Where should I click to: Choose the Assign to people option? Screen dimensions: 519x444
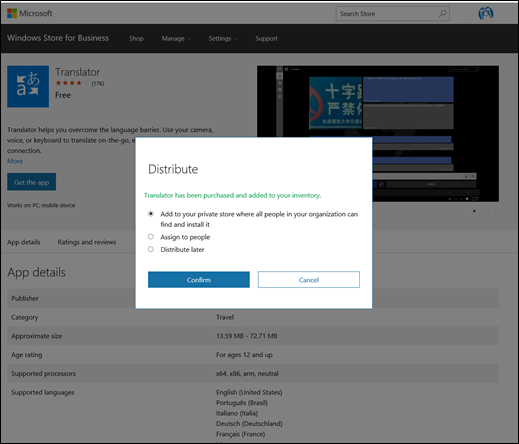[x=151, y=237]
